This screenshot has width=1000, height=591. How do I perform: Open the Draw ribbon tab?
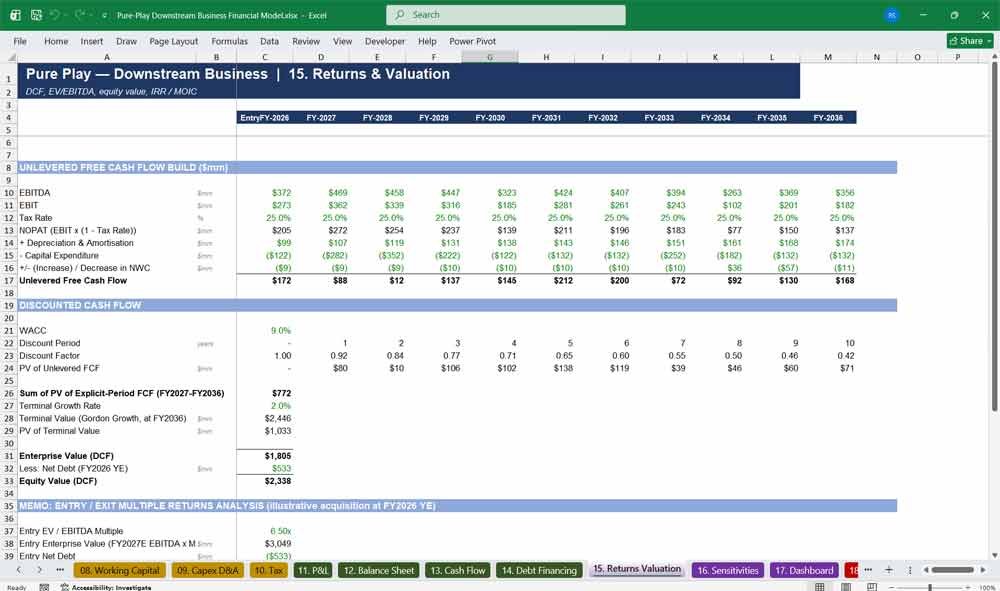pyautogui.click(x=126, y=41)
